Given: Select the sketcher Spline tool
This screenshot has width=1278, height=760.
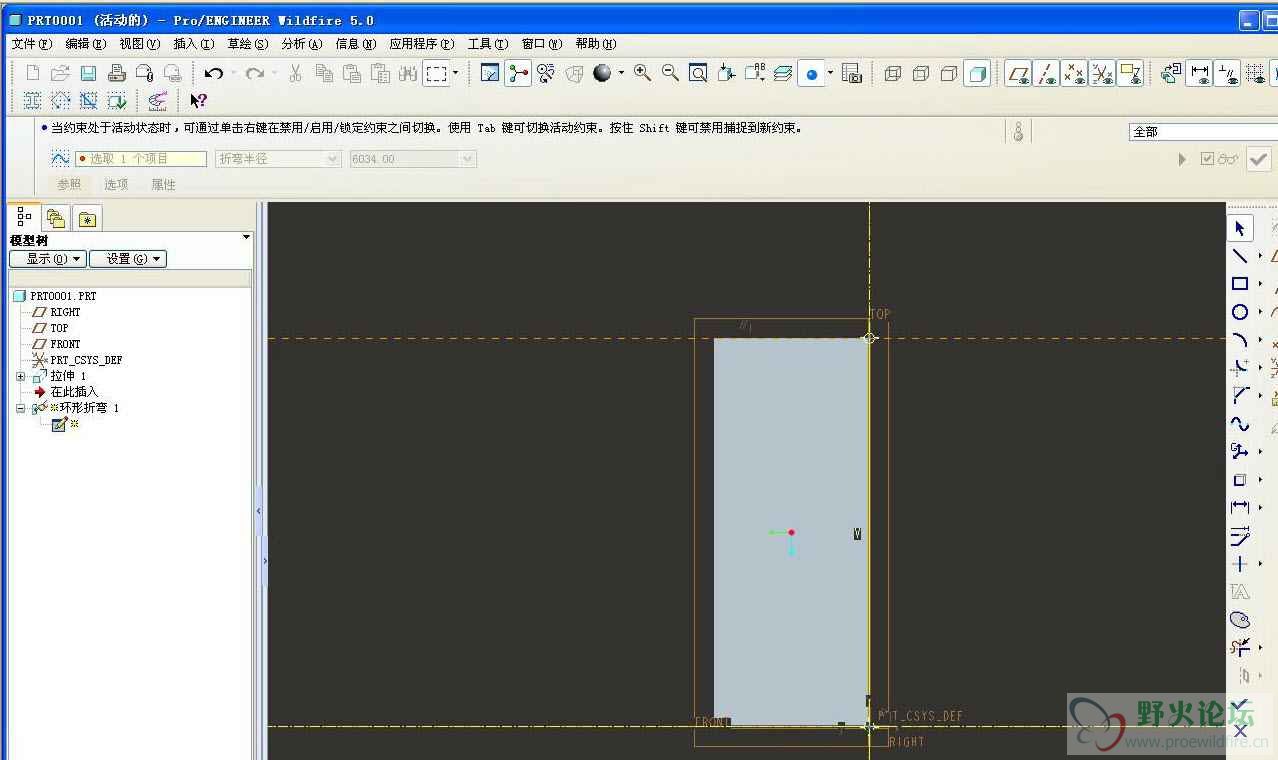Looking at the screenshot, I should pos(1240,424).
